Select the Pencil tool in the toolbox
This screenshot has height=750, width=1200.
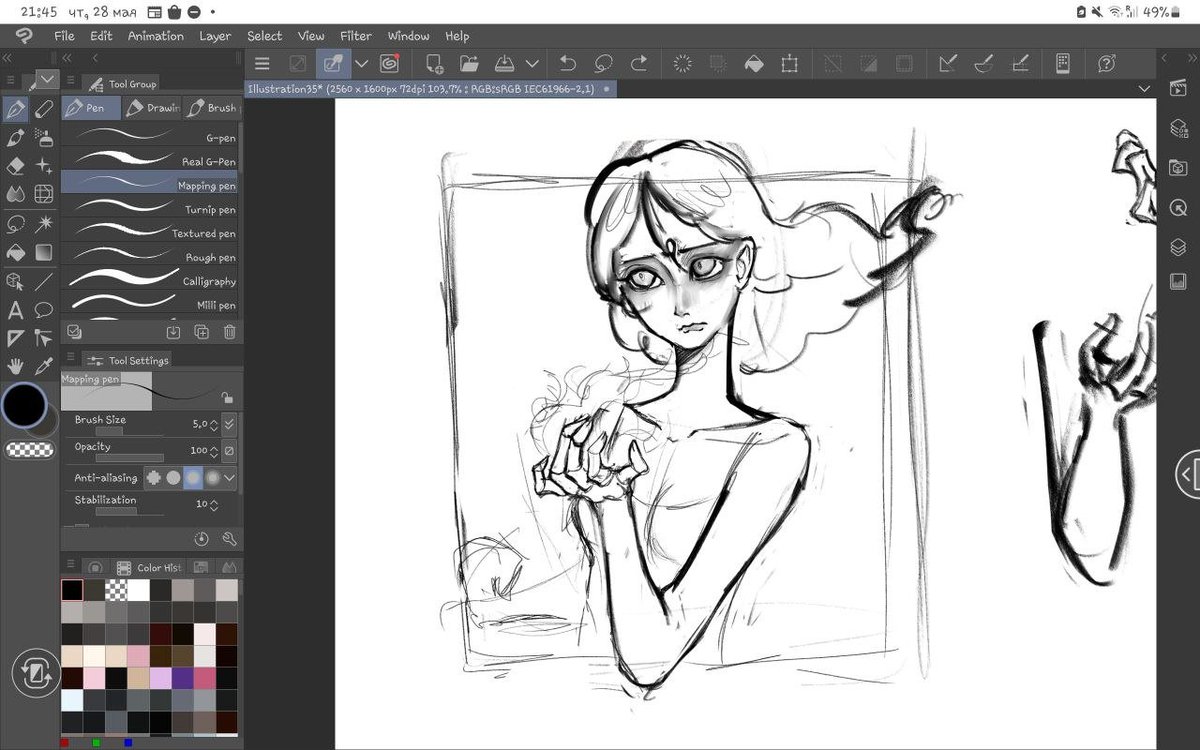[x=44, y=109]
